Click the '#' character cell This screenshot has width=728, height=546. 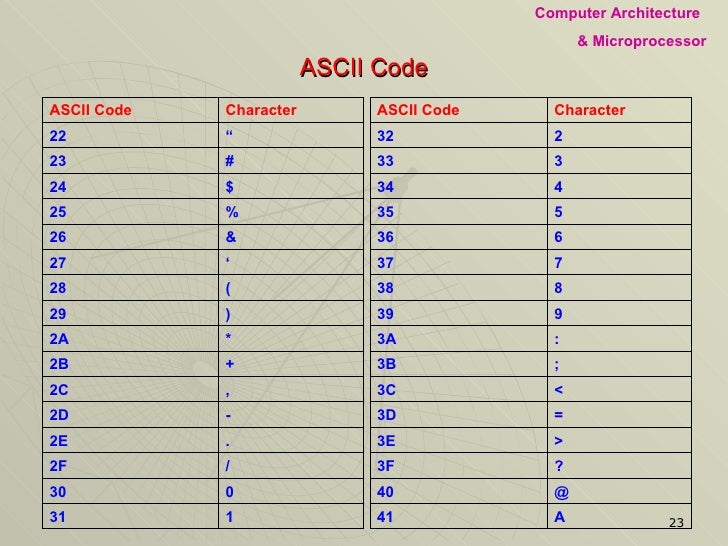pos(291,161)
